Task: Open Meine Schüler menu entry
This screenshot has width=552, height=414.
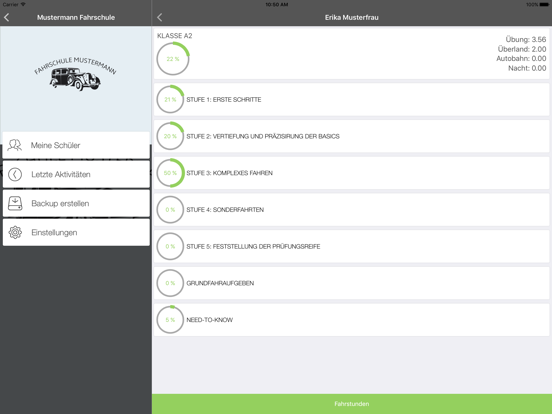Action: [x=76, y=145]
